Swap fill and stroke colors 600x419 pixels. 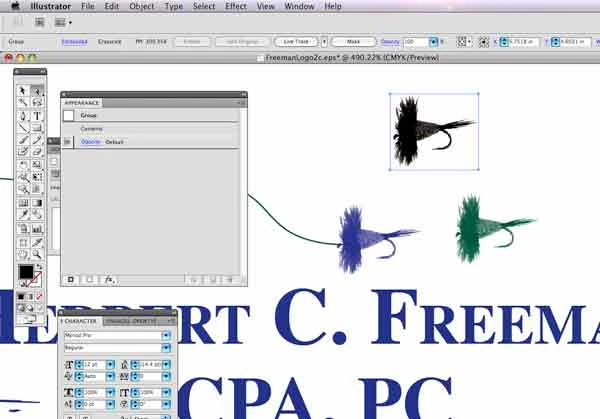(x=39, y=267)
